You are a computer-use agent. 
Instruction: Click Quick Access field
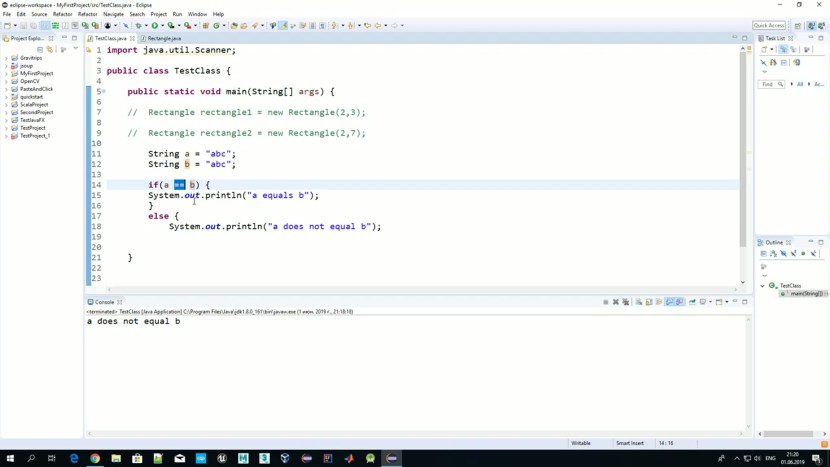(769, 25)
